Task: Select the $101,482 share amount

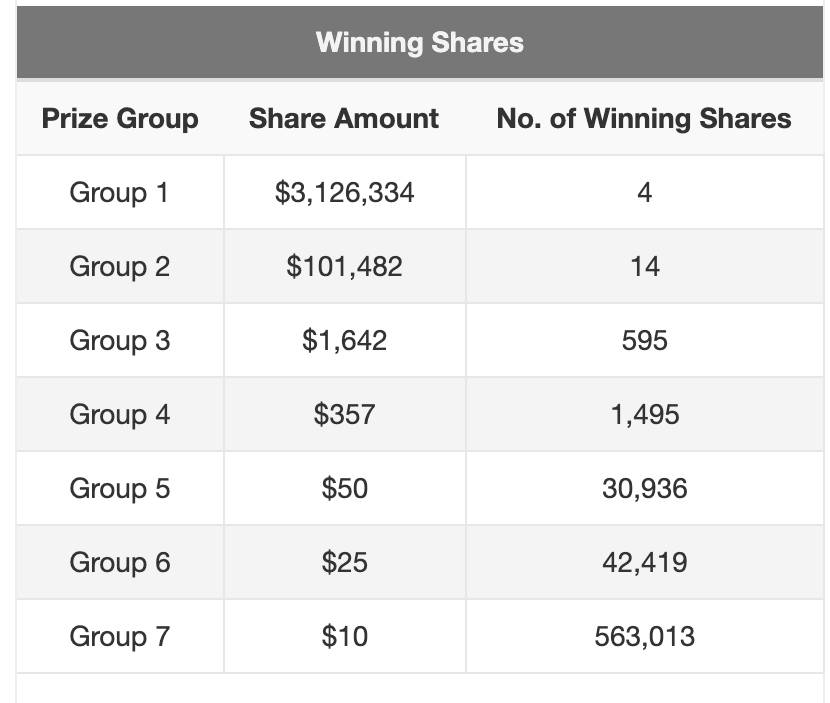Action: pyautogui.click(x=344, y=266)
